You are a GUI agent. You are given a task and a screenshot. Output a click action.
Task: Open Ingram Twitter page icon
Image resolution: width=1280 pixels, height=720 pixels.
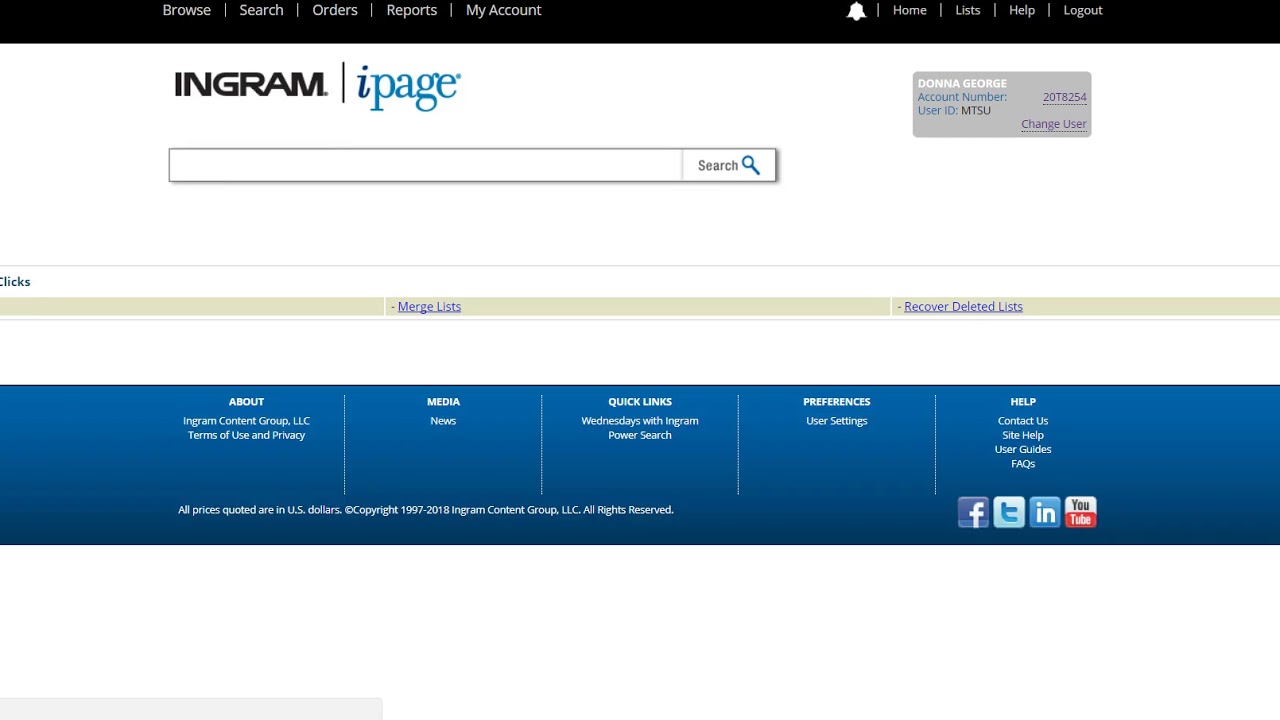[x=1009, y=512]
